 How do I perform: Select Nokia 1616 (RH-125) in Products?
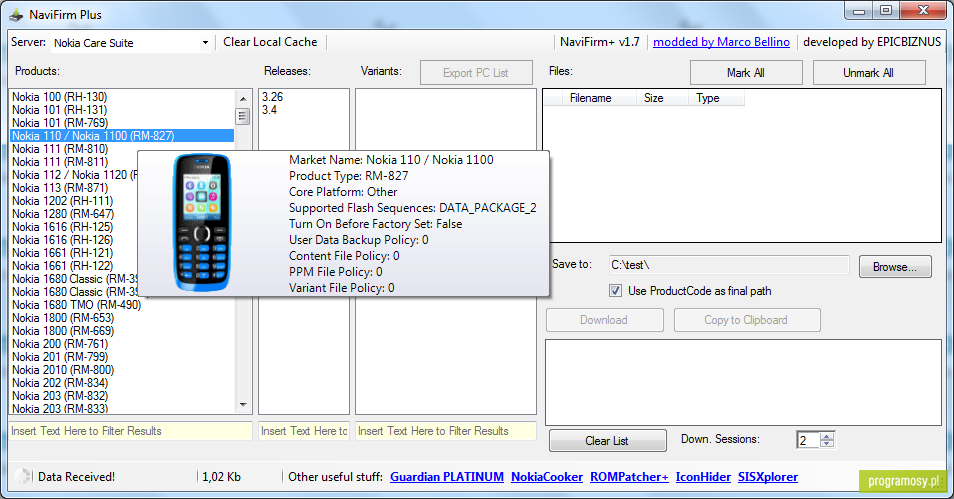(x=62, y=227)
